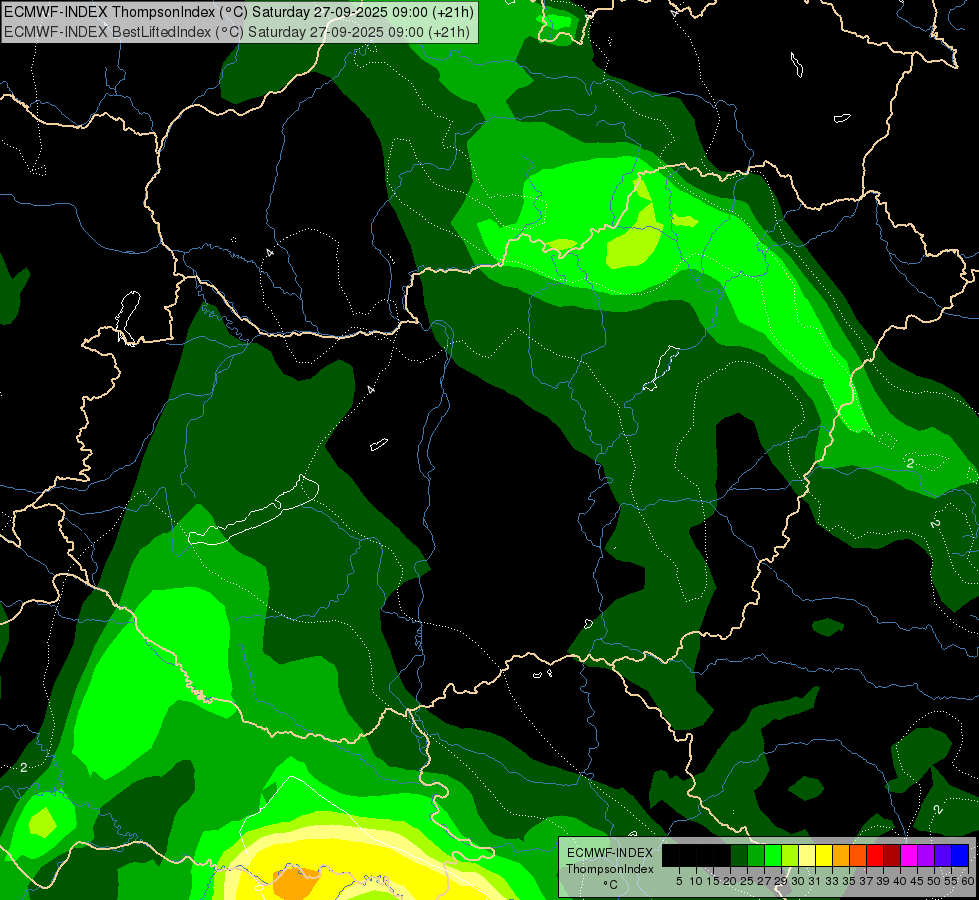Click the legend scale value 30
The height and width of the screenshot is (900, 979).
click(x=798, y=881)
